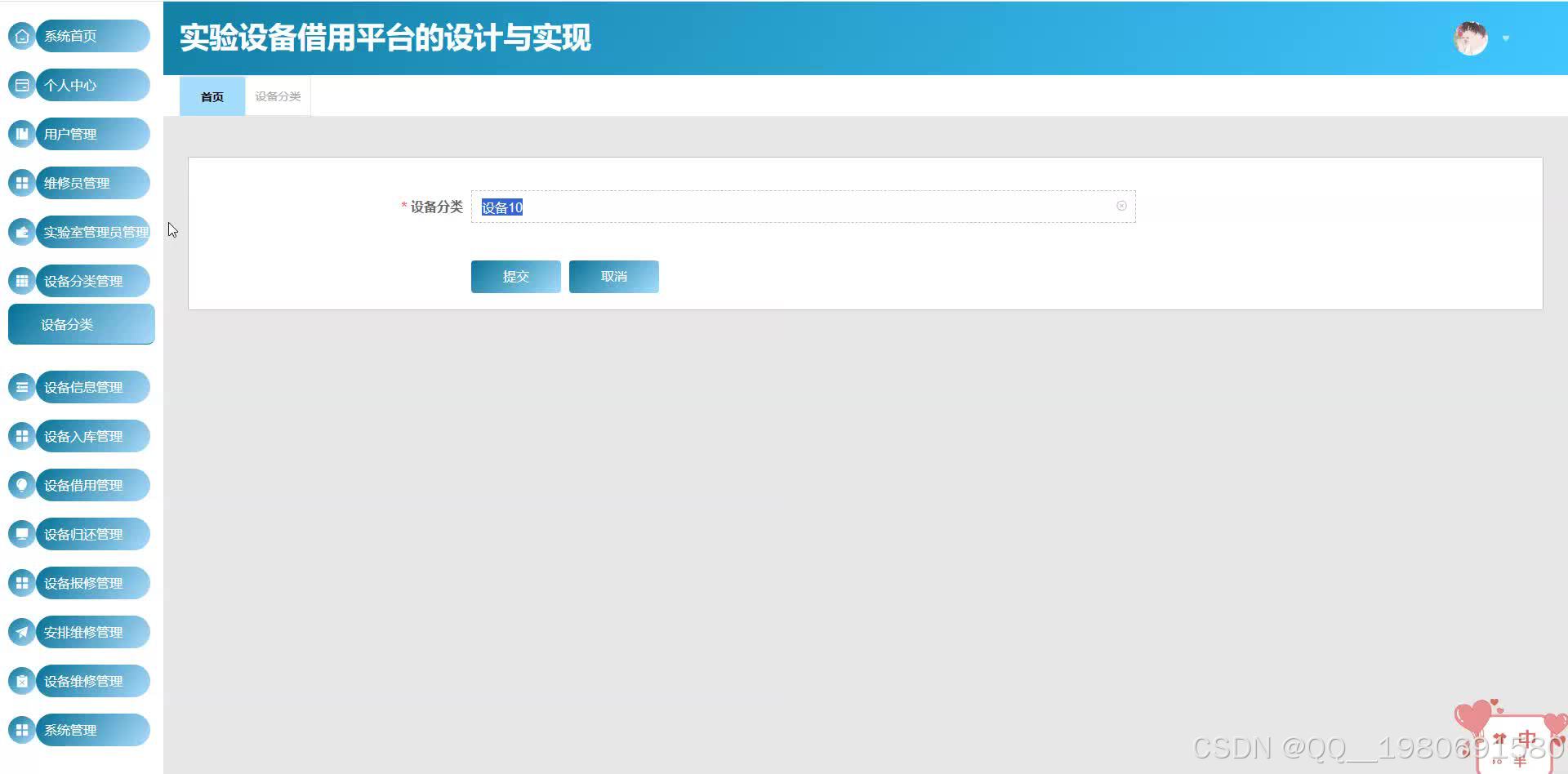Click the 设备维修管理 video icon
Screen dimensions: 1568x774
pyautogui.click(x=21, y=681)
